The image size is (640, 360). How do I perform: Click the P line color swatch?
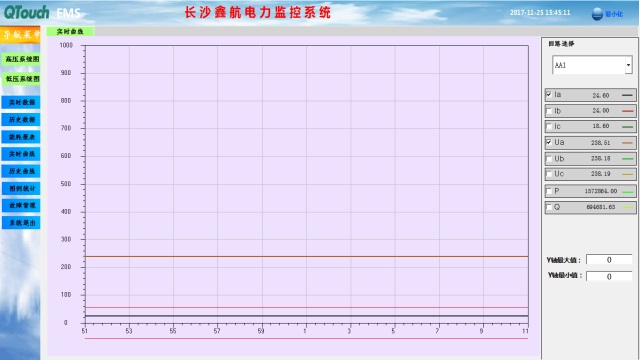[627, 191]
